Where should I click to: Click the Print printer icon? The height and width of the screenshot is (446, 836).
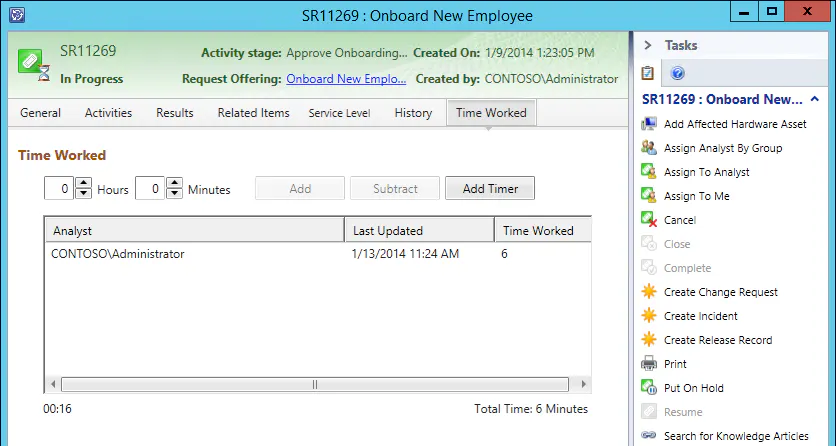(649, 363)
